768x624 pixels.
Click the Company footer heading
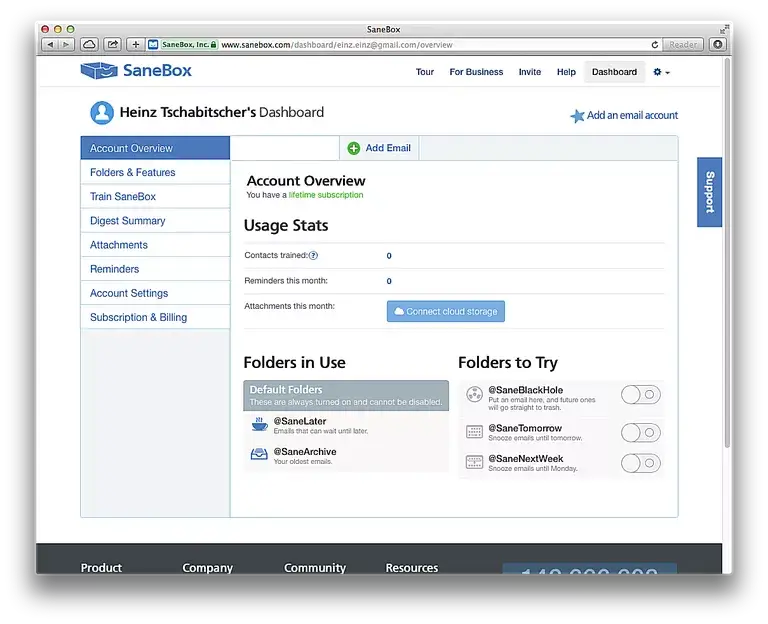(207, 568)
